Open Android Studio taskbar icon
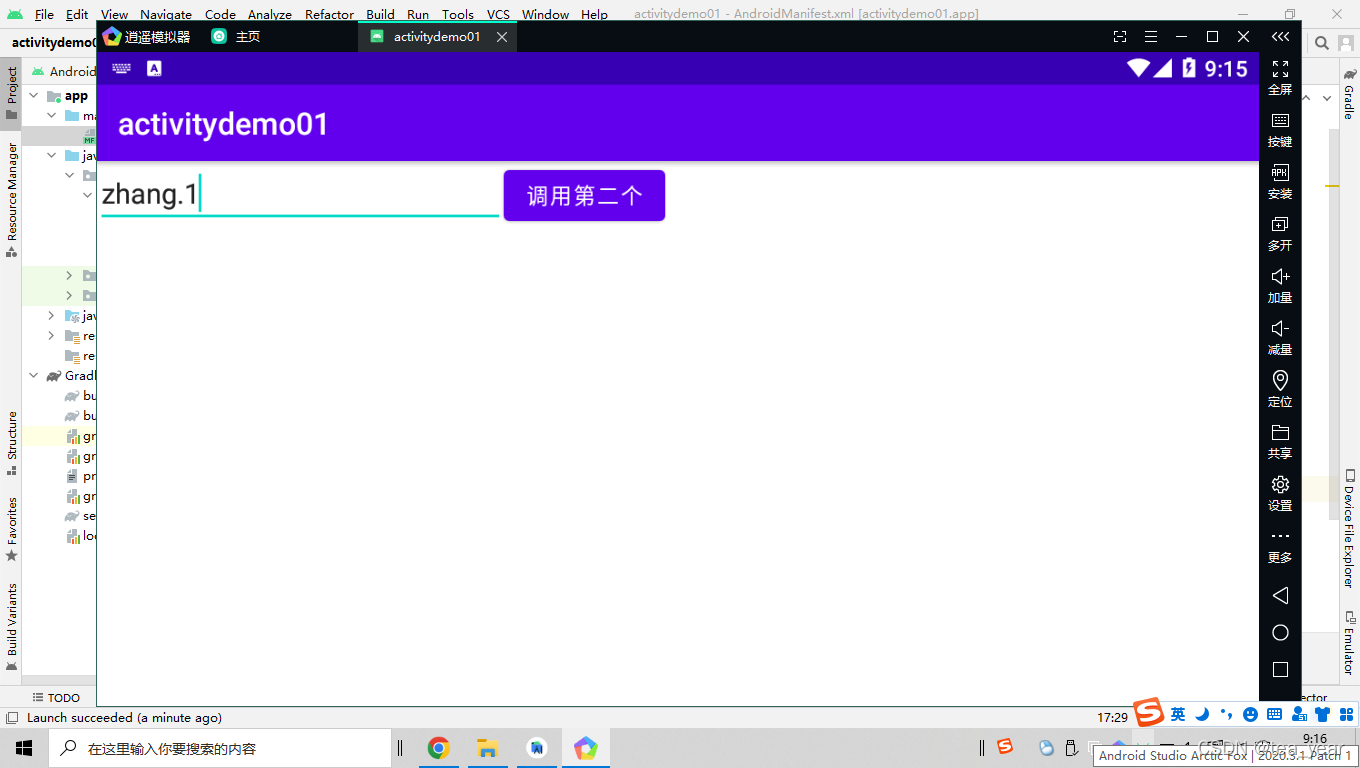Screen dimensions: 1360x768 537,748
